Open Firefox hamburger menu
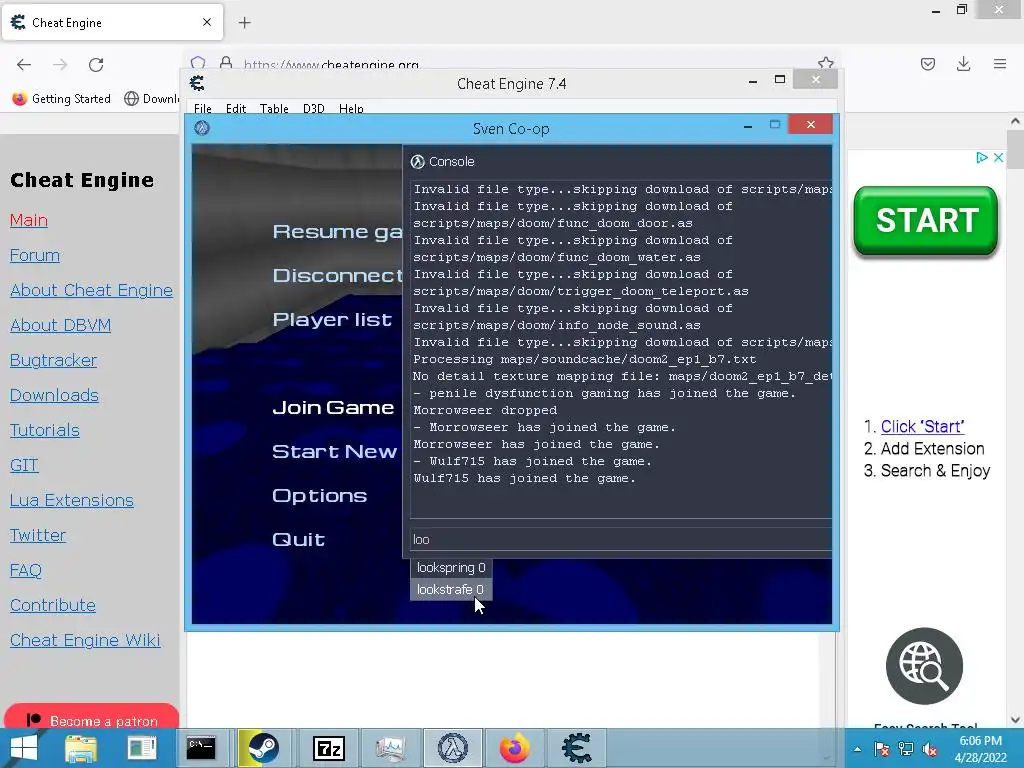This screenshot has height=768, width=1024. (x=1000, y=64)
